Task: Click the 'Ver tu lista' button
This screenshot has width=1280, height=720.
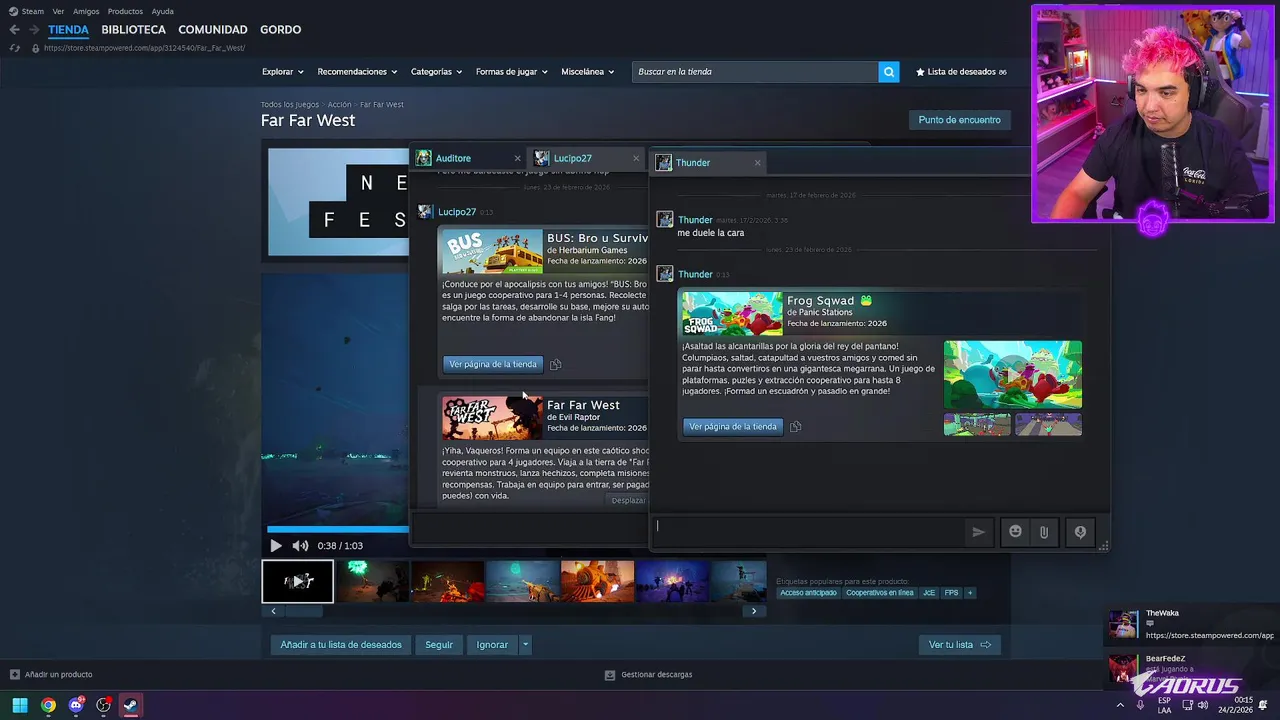Action: point(960,645)
